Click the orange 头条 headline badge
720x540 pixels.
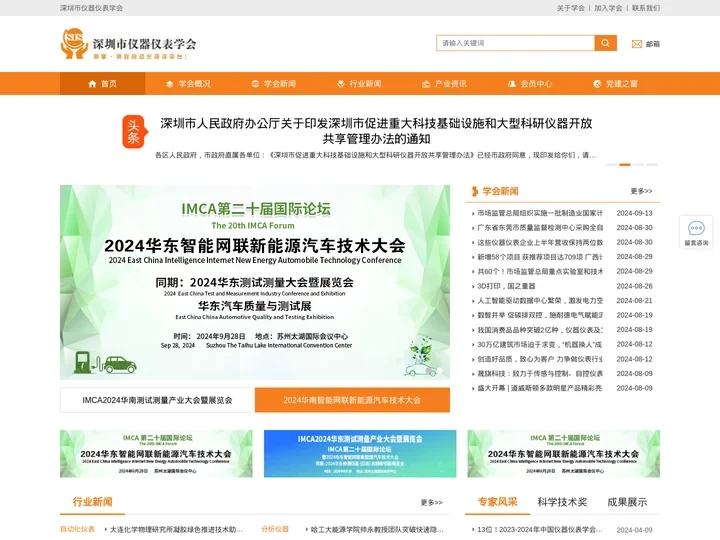click(135, 132)
